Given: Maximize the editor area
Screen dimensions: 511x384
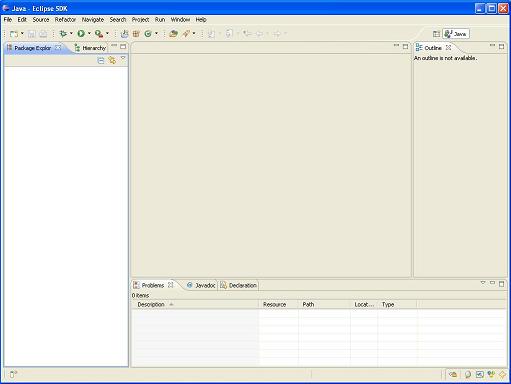Looking at the screenshot, I should [405, 46].
